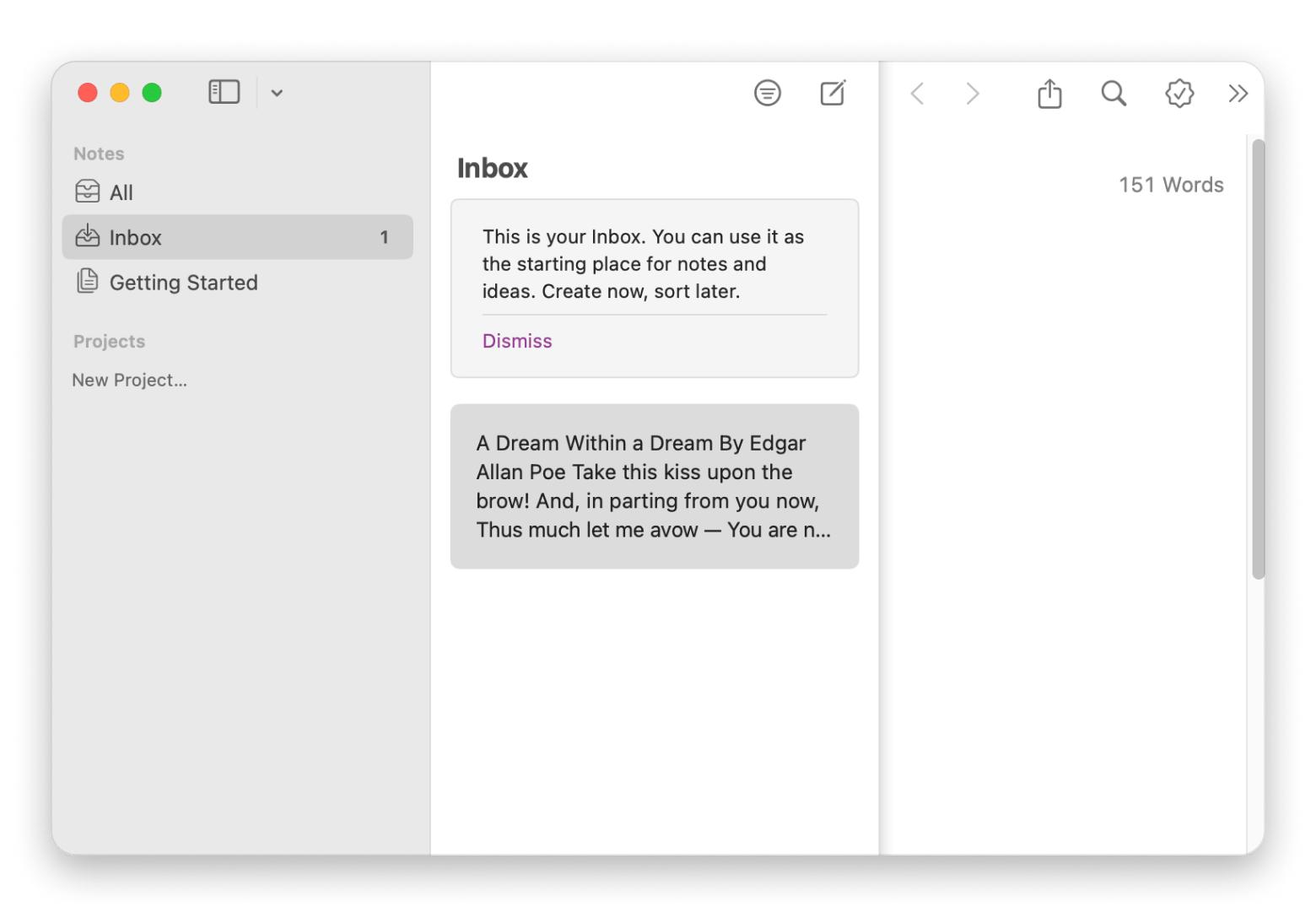Click the Getting Started document icon
The height and width of the screenshot is (923, 1316).
pos(88,281)
